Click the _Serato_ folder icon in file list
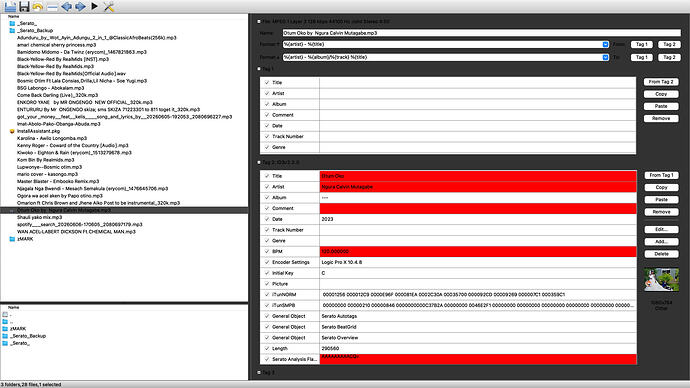Viewport: 690px width, 388px height. coord(12,23)
